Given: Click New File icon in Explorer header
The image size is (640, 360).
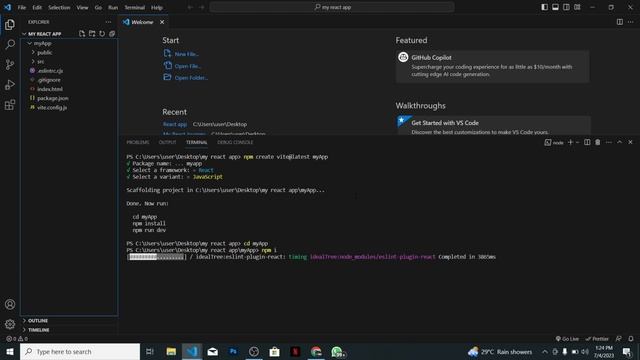Looking at the screenshot, I should (82, 33).
